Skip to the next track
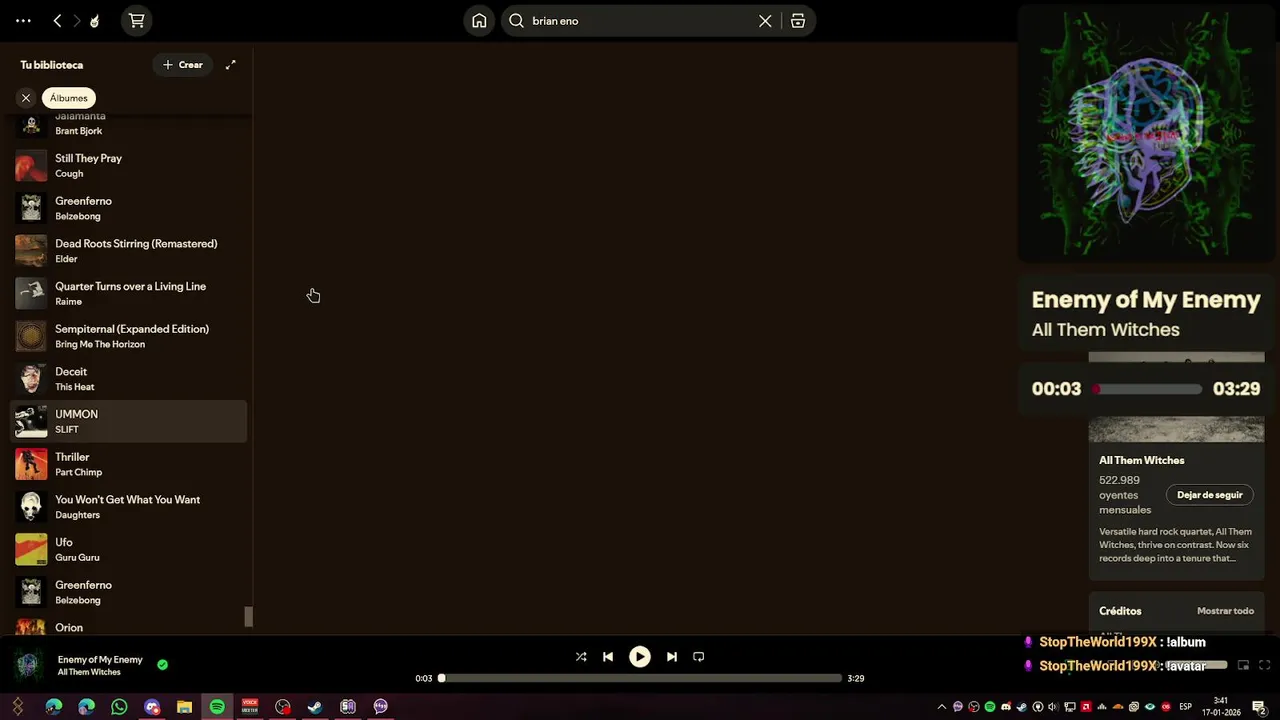This screenshot has width=1280, height=720. coord(672,657)
